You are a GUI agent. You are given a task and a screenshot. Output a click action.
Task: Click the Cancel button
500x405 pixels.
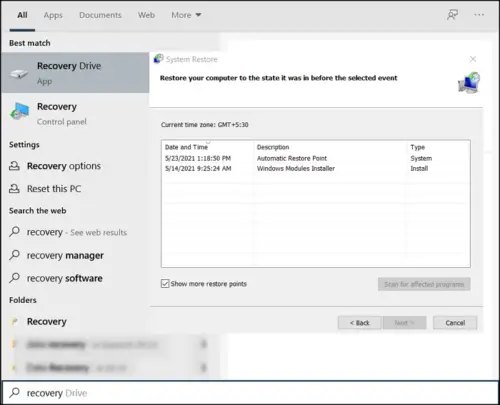pos(455,323)
